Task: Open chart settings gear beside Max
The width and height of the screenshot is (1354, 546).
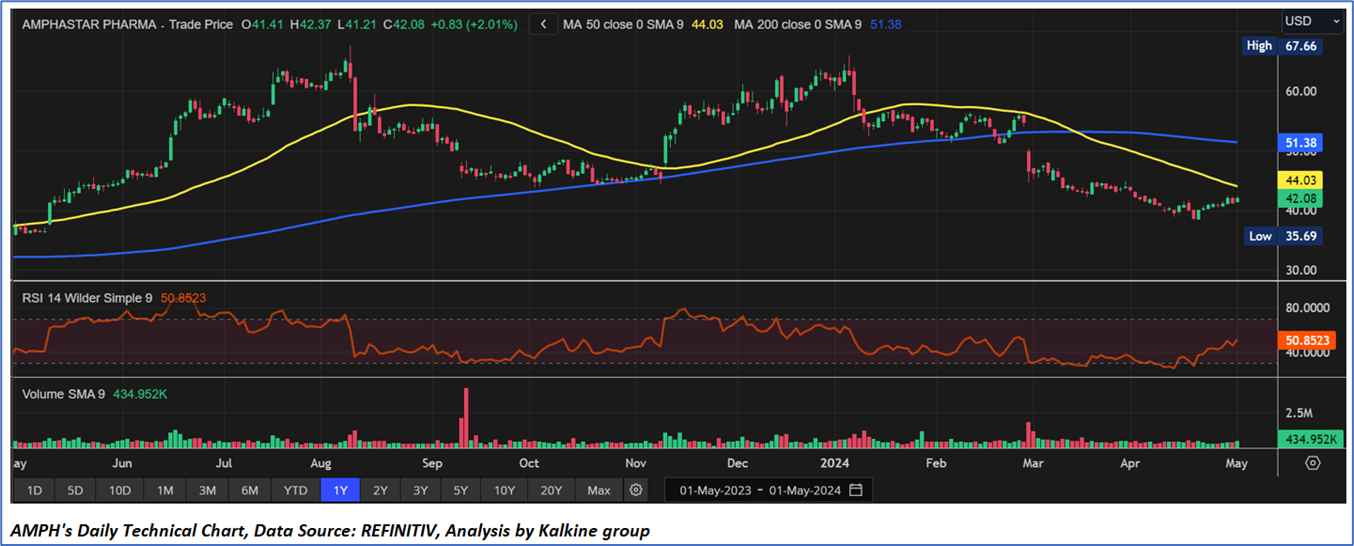Action: pos(635,490)
